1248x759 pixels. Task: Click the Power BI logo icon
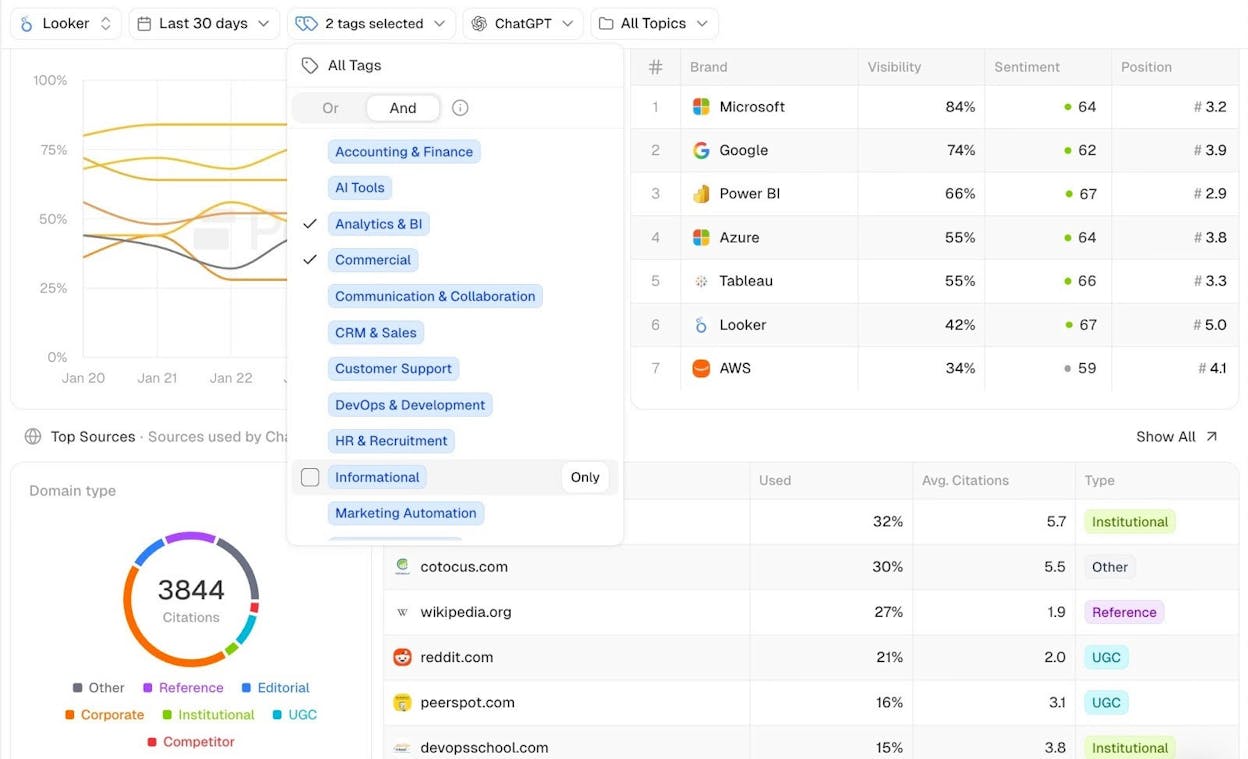click(x=701, y=194)
